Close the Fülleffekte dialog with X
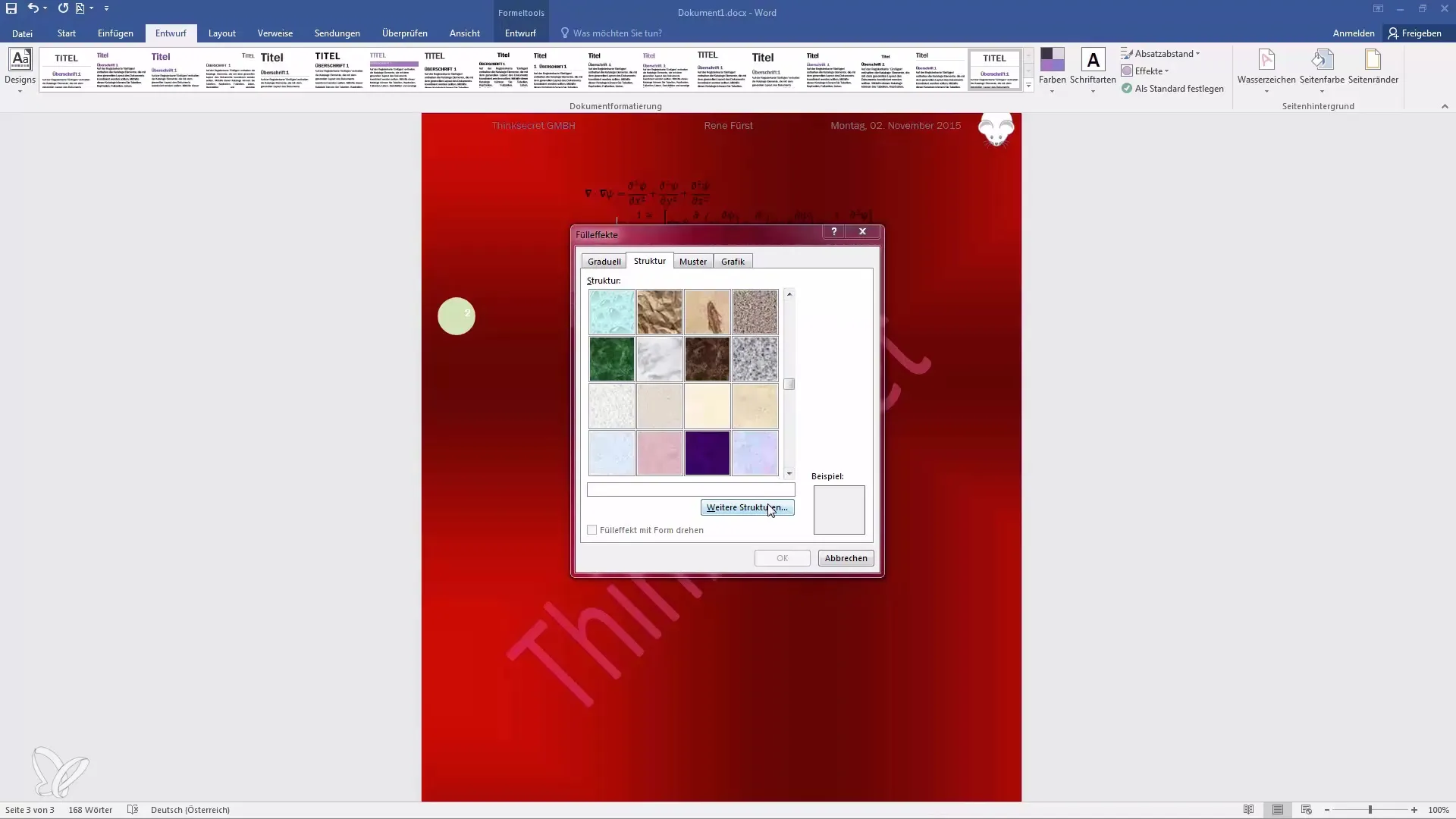The height and width of the screenshot is (819, 1456). (862, 231)
